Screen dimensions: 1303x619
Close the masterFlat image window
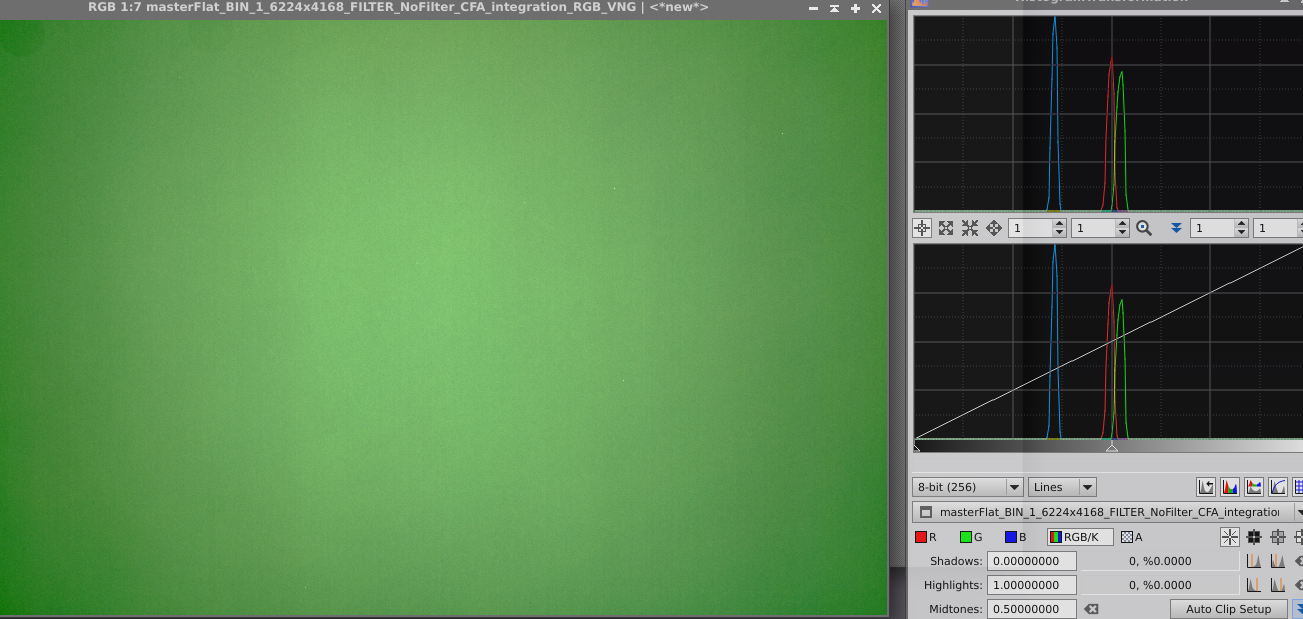[x=877, y=8]
